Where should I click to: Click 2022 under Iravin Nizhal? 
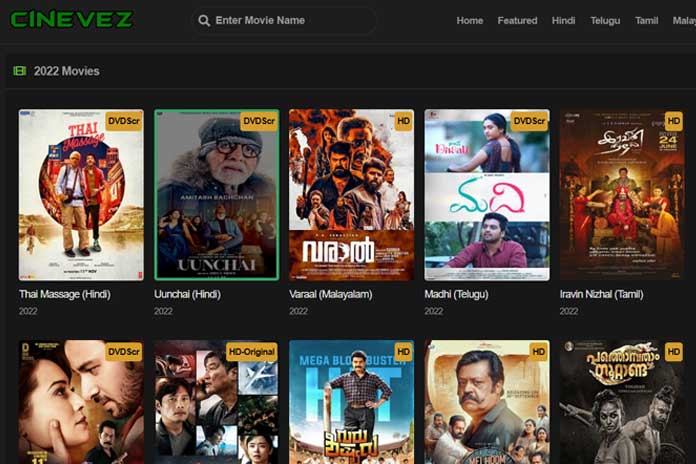(569, 311)
